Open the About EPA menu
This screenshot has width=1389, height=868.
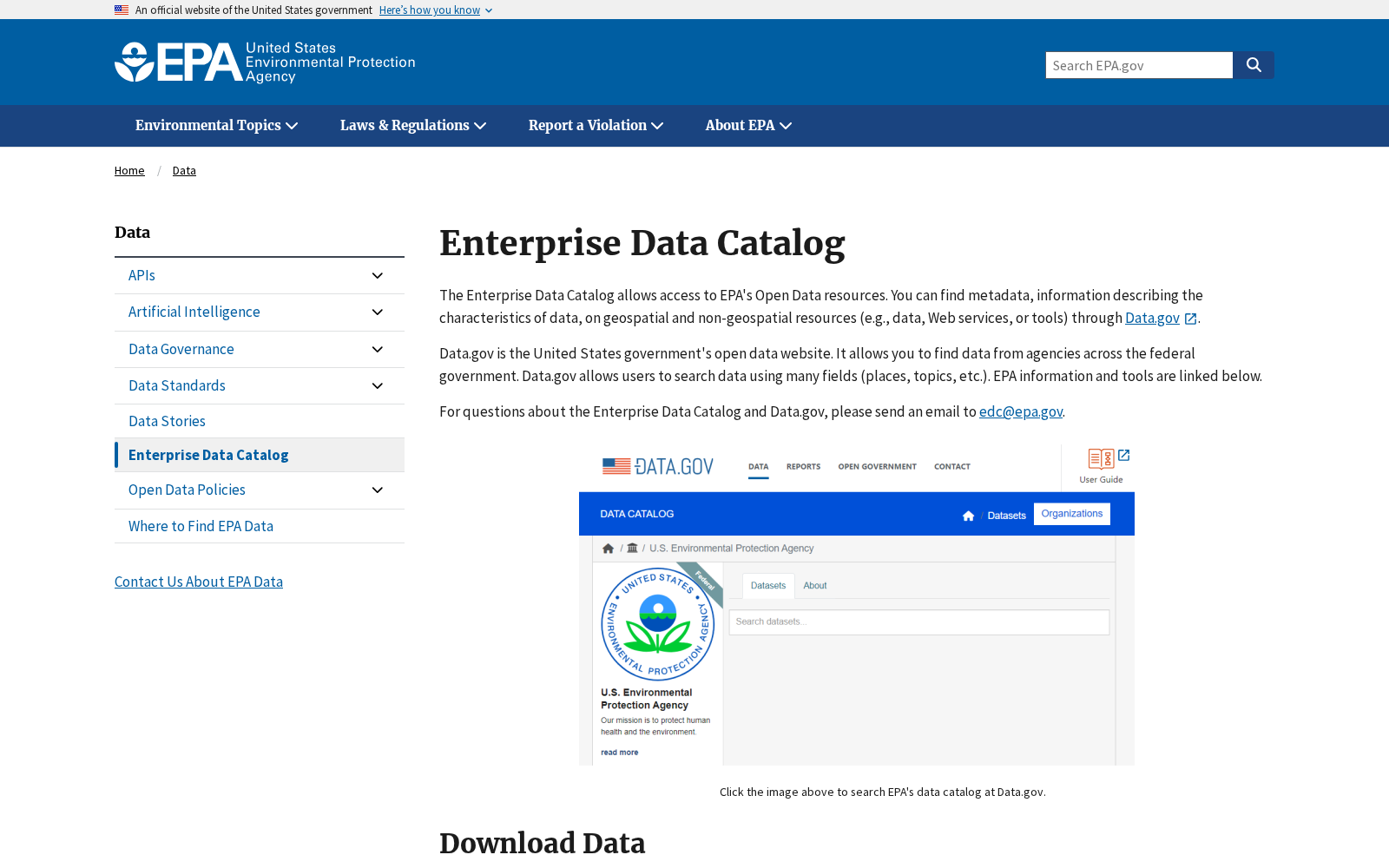pos(749,126)
